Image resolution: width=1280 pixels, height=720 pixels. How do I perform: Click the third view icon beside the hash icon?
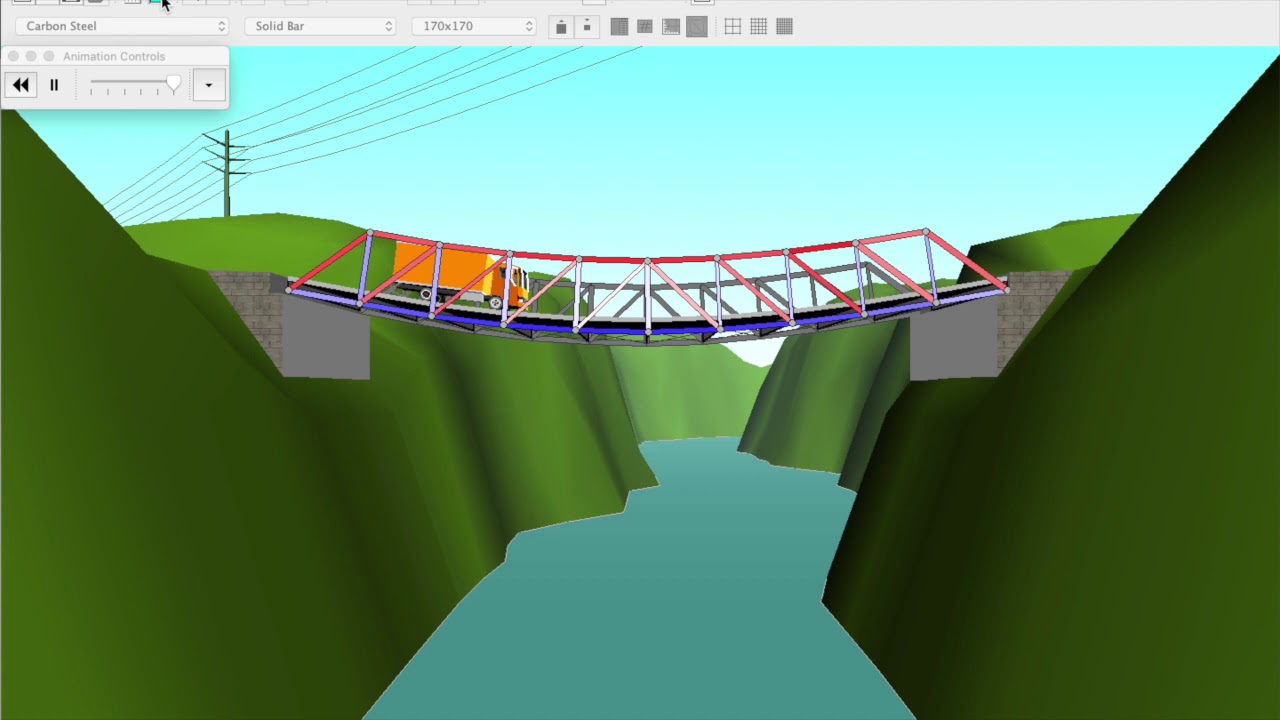point(671,27)
